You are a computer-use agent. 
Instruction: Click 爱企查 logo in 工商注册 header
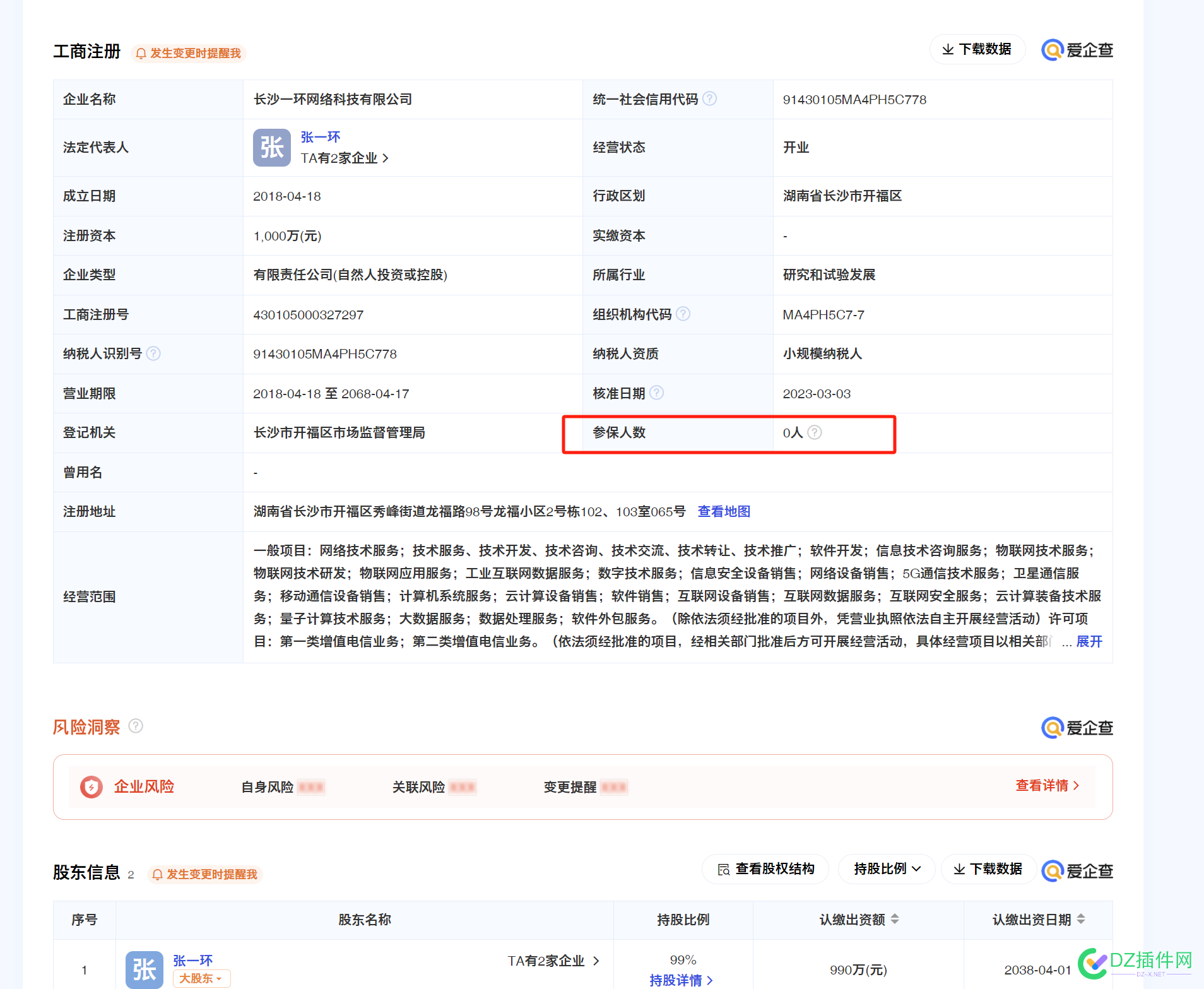click(1077, 50)
